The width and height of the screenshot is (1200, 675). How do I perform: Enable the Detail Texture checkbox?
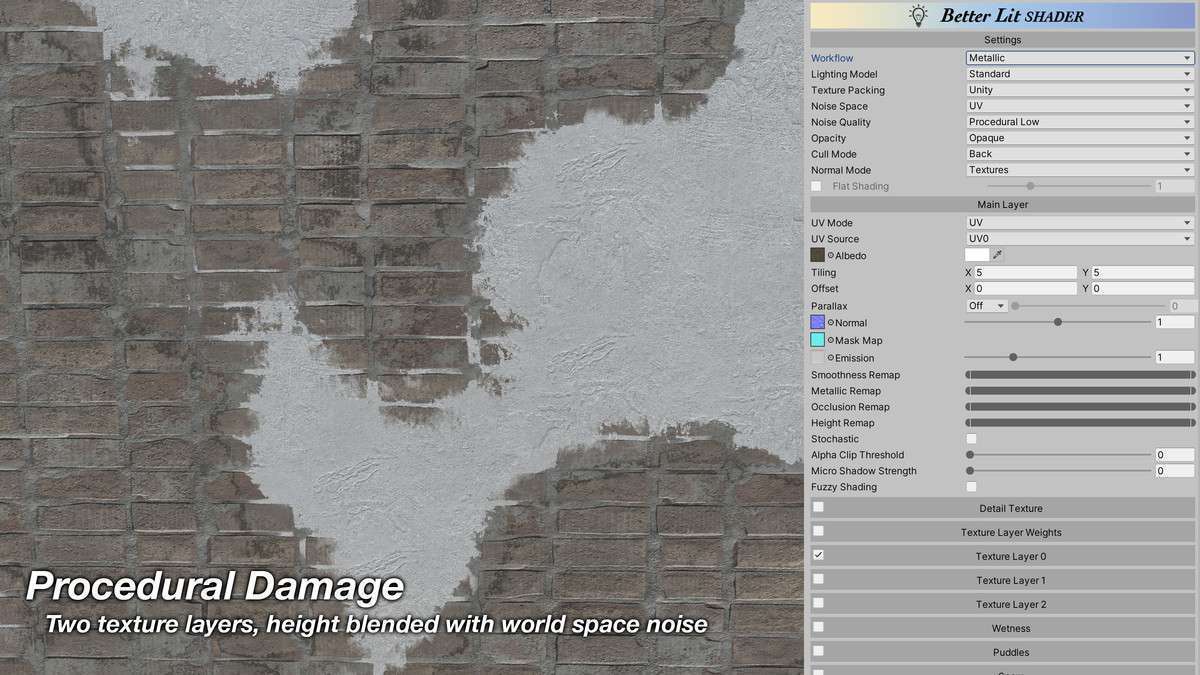click(x=818, y=507)
